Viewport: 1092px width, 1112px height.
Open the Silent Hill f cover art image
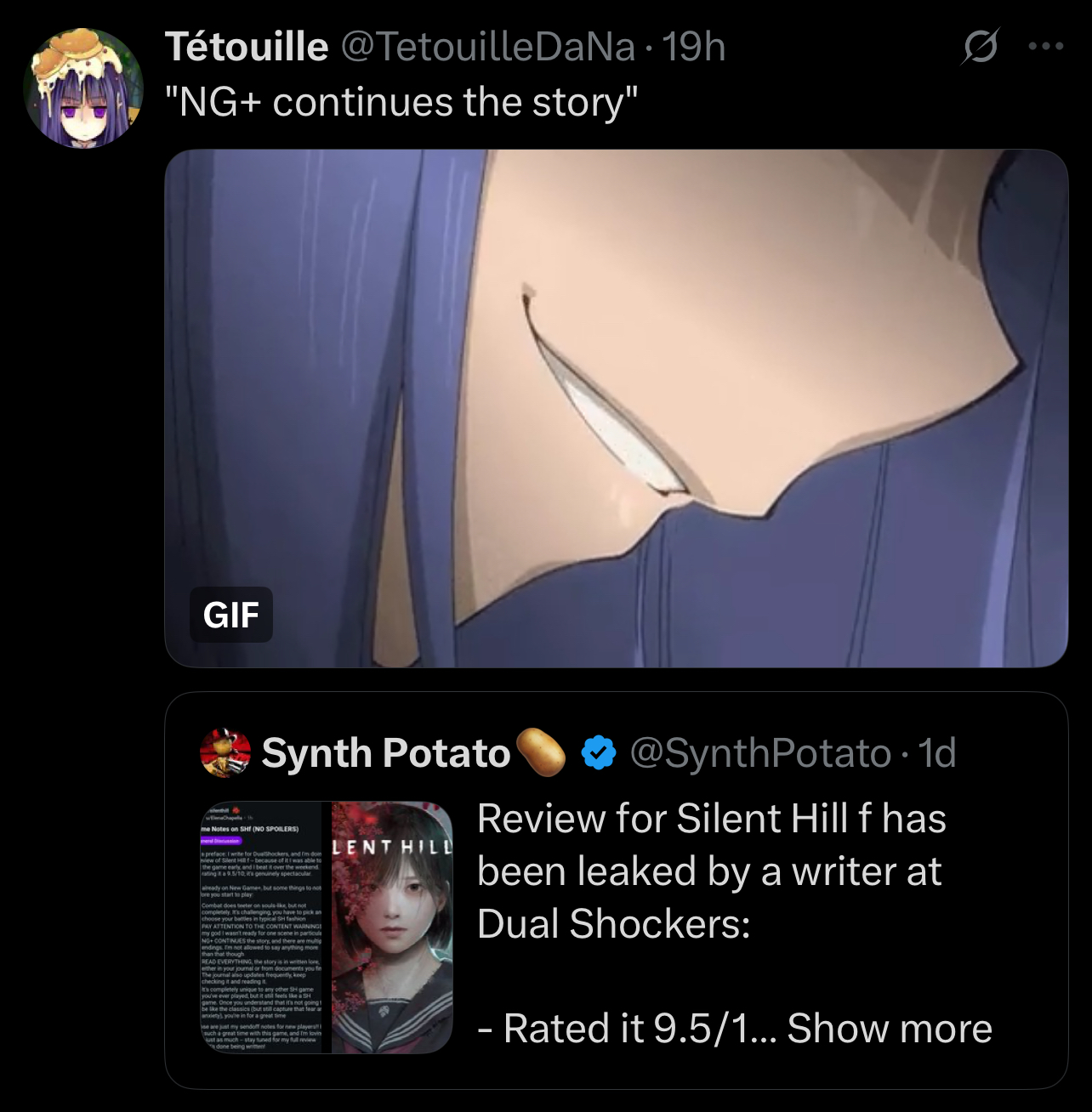pos(392,928)
